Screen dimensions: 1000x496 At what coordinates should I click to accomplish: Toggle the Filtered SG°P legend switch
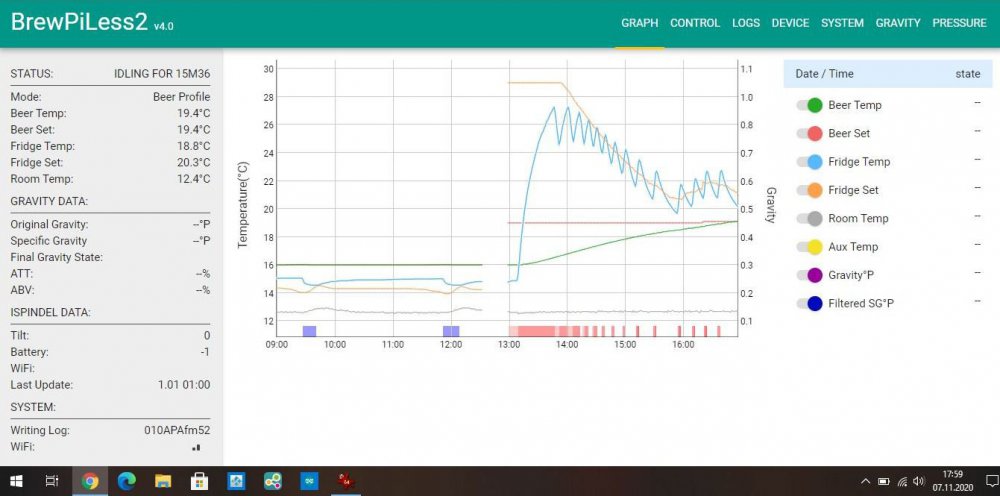[x=809, y=303]
